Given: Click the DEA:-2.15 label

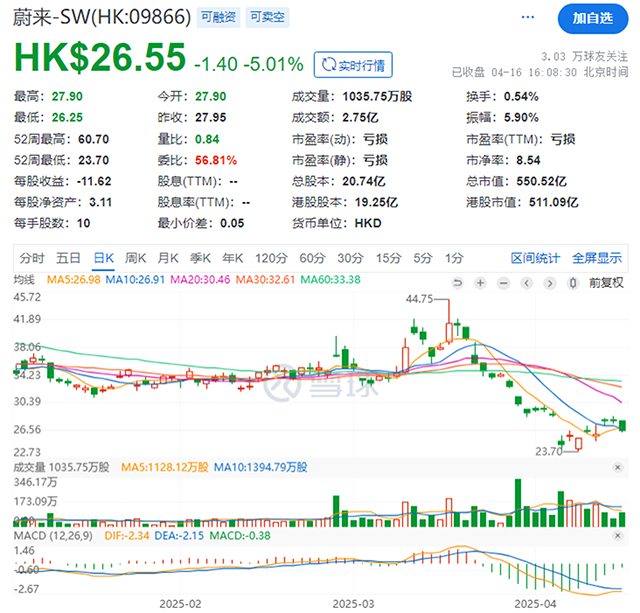Looking at the screenshot, I should point(179,536).
